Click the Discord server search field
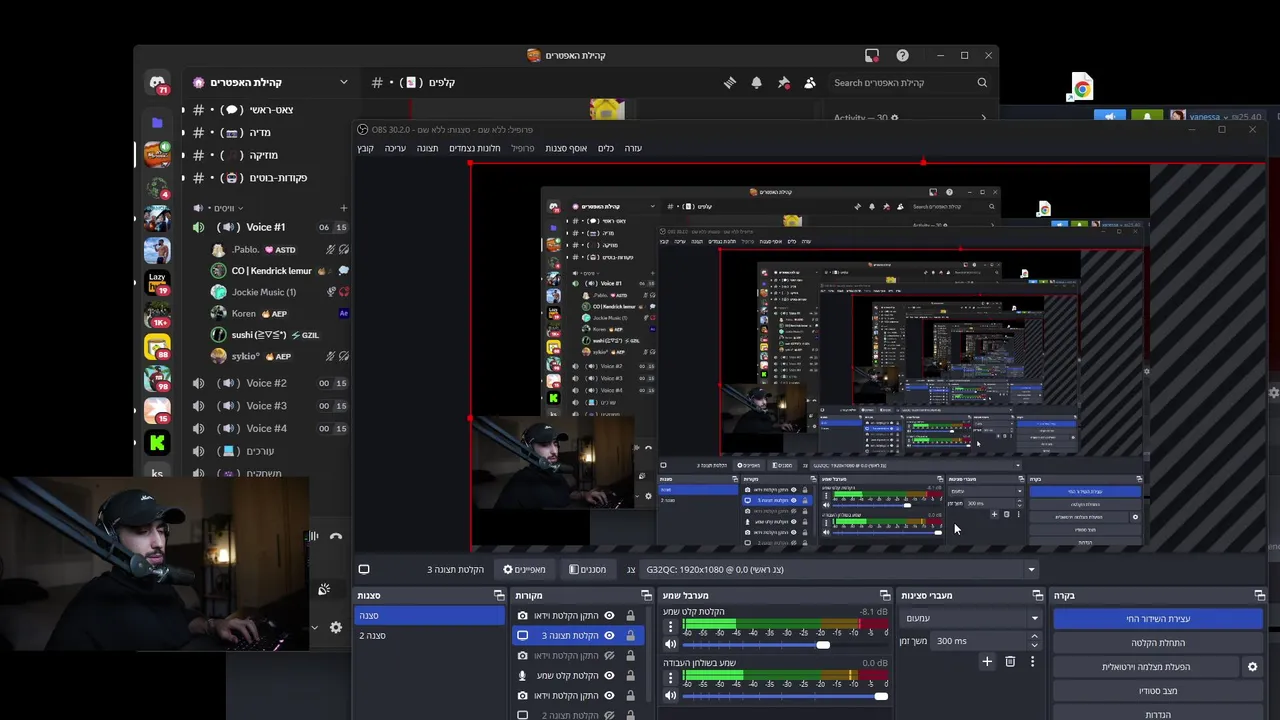This screenshot has height=720, width=1280. coord(910,83)
